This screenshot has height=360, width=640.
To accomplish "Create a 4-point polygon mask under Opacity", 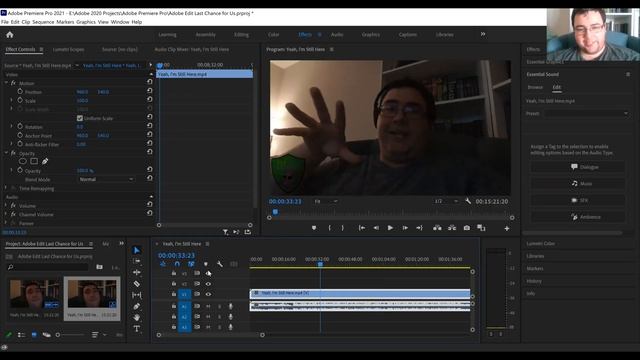I will click(34, 161).
